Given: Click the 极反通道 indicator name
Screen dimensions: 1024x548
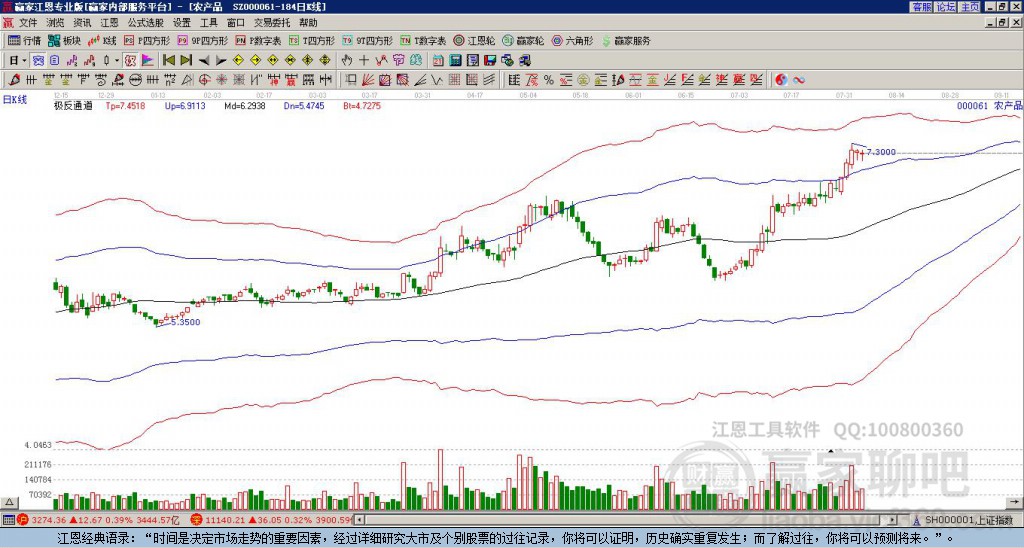Looking at the screenshot, I should 73,105.
